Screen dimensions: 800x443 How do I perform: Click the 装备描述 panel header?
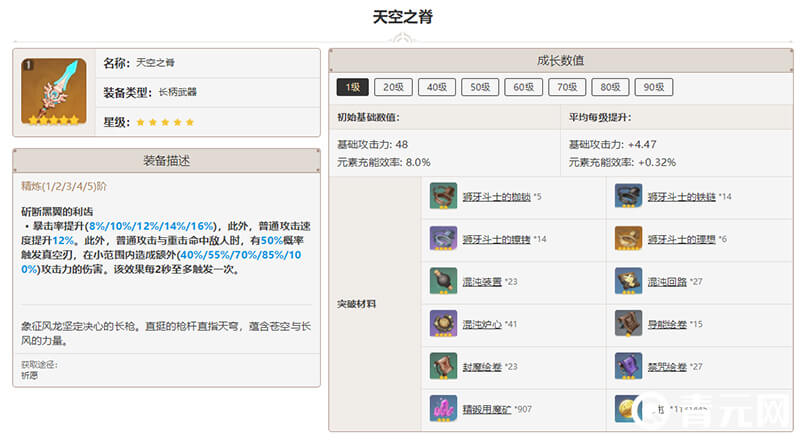pos(166,161)
